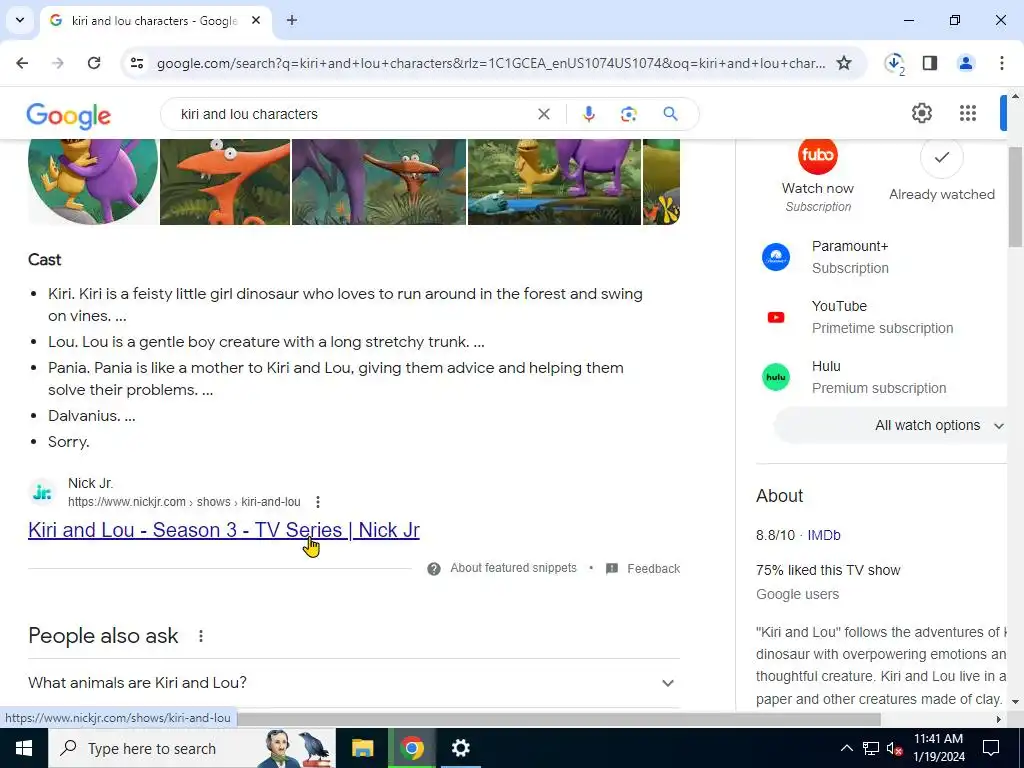The height and width of the screenshot is (768, 1024).
Task: Open site information icon in address bar
Action: click(136, 63)
